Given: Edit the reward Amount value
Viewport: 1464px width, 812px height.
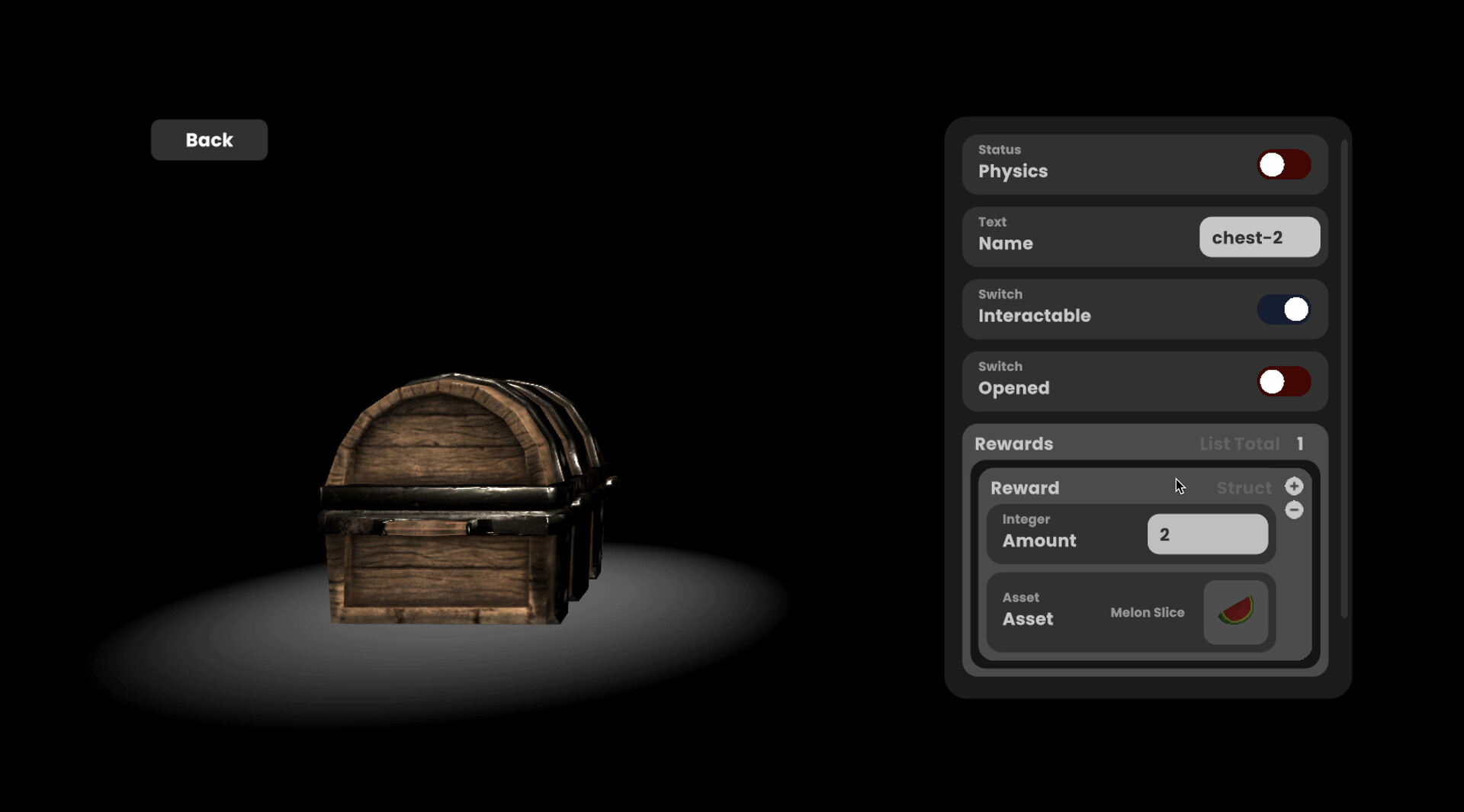Looking at the screenshot, I should click(1207, 534).
